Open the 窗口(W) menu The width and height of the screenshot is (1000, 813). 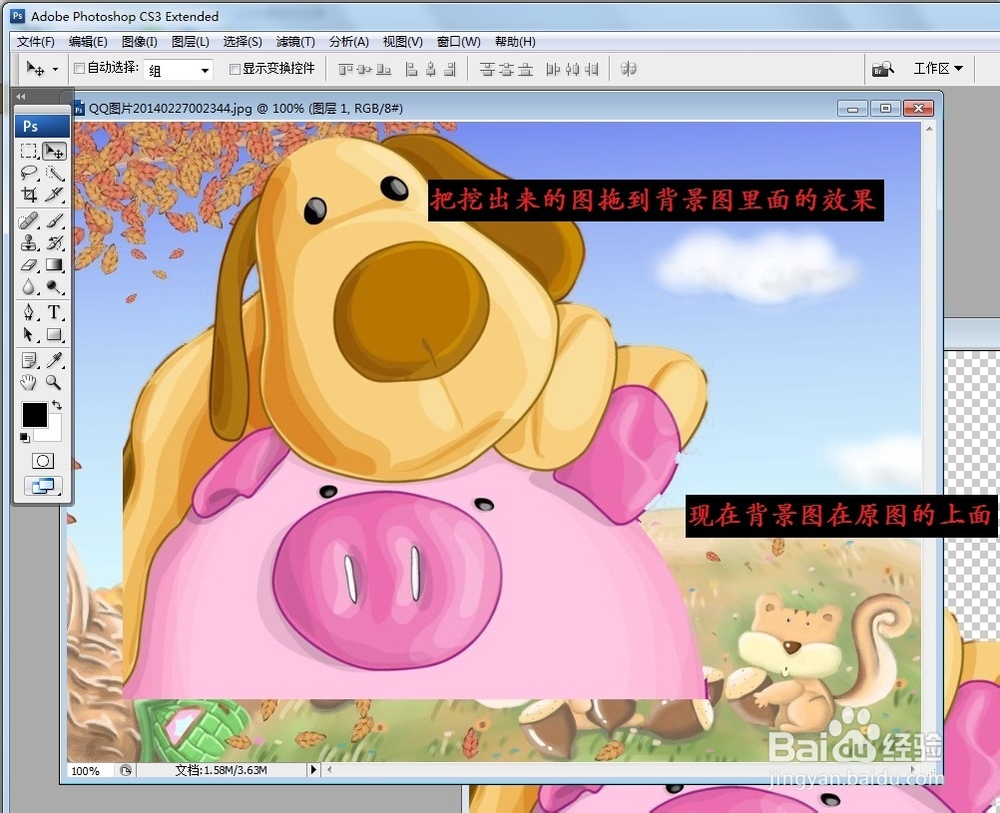point(459,41)
